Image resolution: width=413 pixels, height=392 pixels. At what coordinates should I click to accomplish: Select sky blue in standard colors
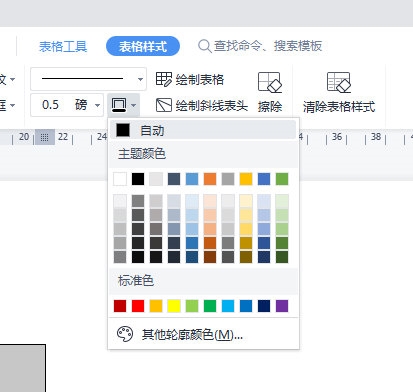pyautogui.click(x=228, y=306)
